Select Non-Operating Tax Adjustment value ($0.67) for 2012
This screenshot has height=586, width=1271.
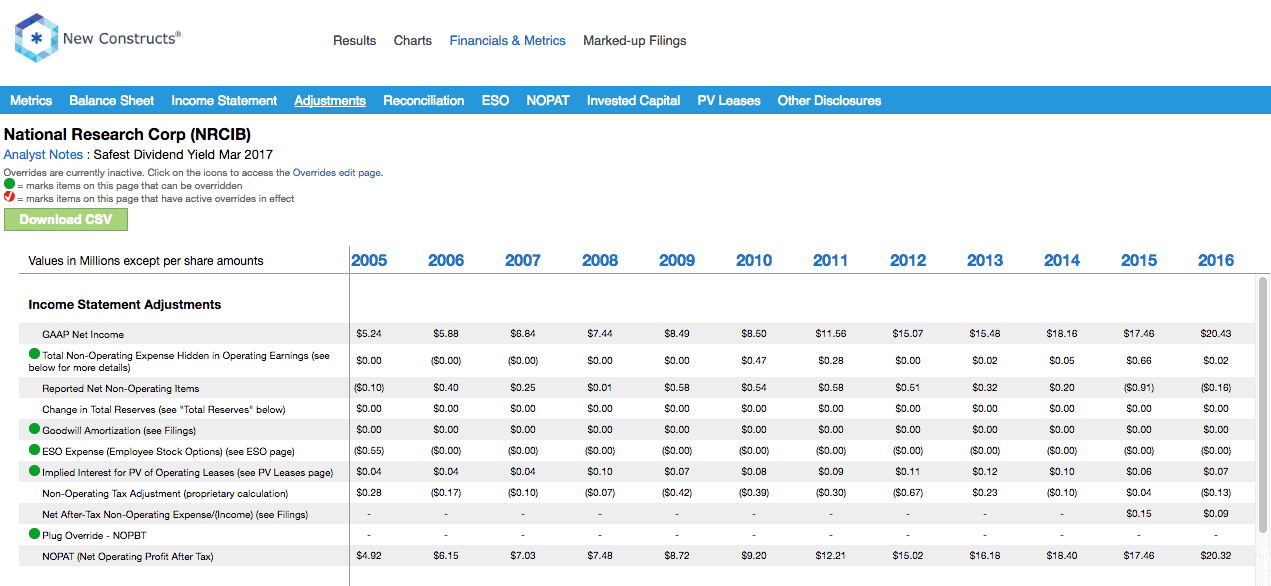pos(908,493)
